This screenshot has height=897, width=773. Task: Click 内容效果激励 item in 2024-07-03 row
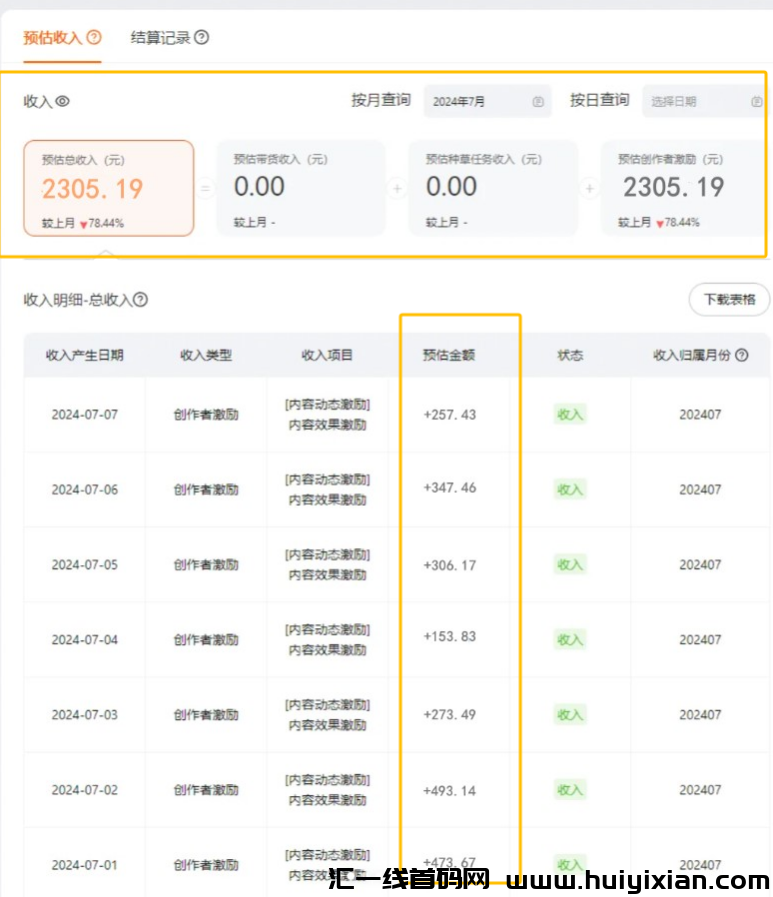tap(327, 725)
